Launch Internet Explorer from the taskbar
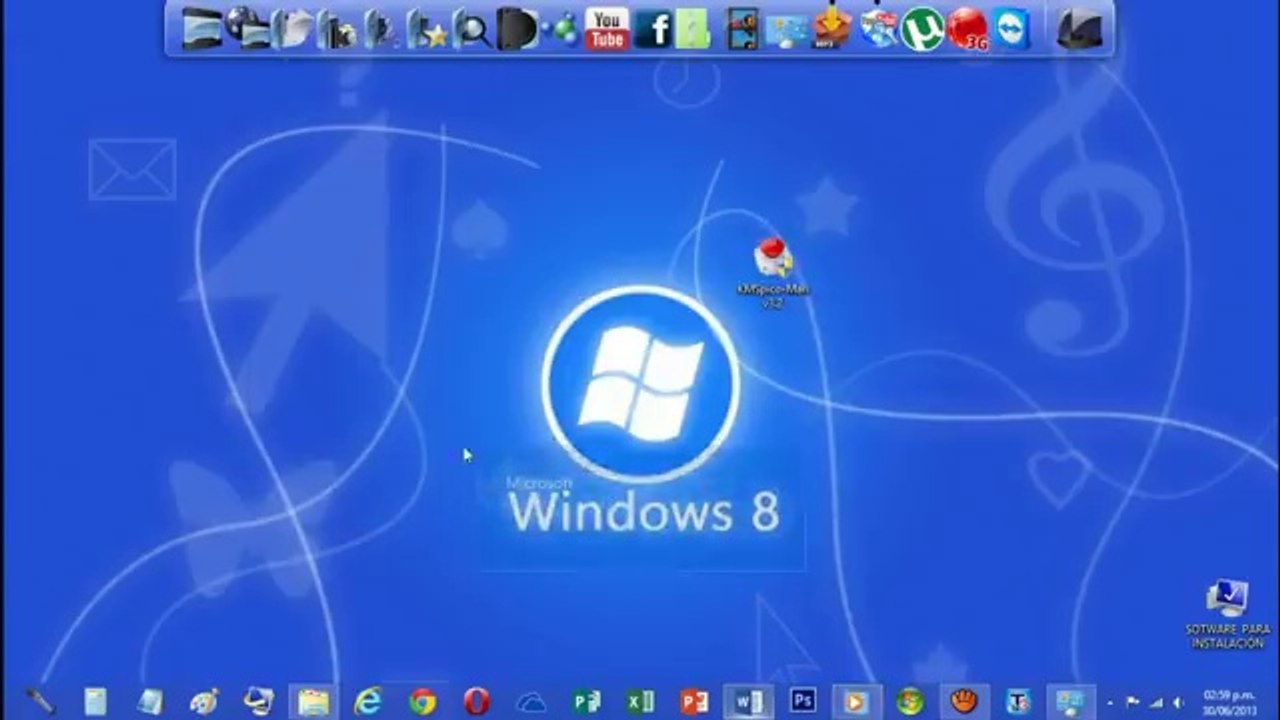 click(x=368, y=702)
